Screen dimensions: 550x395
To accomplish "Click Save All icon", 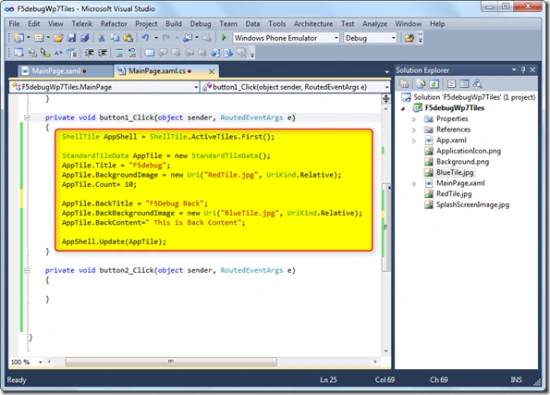I will 85,38.
